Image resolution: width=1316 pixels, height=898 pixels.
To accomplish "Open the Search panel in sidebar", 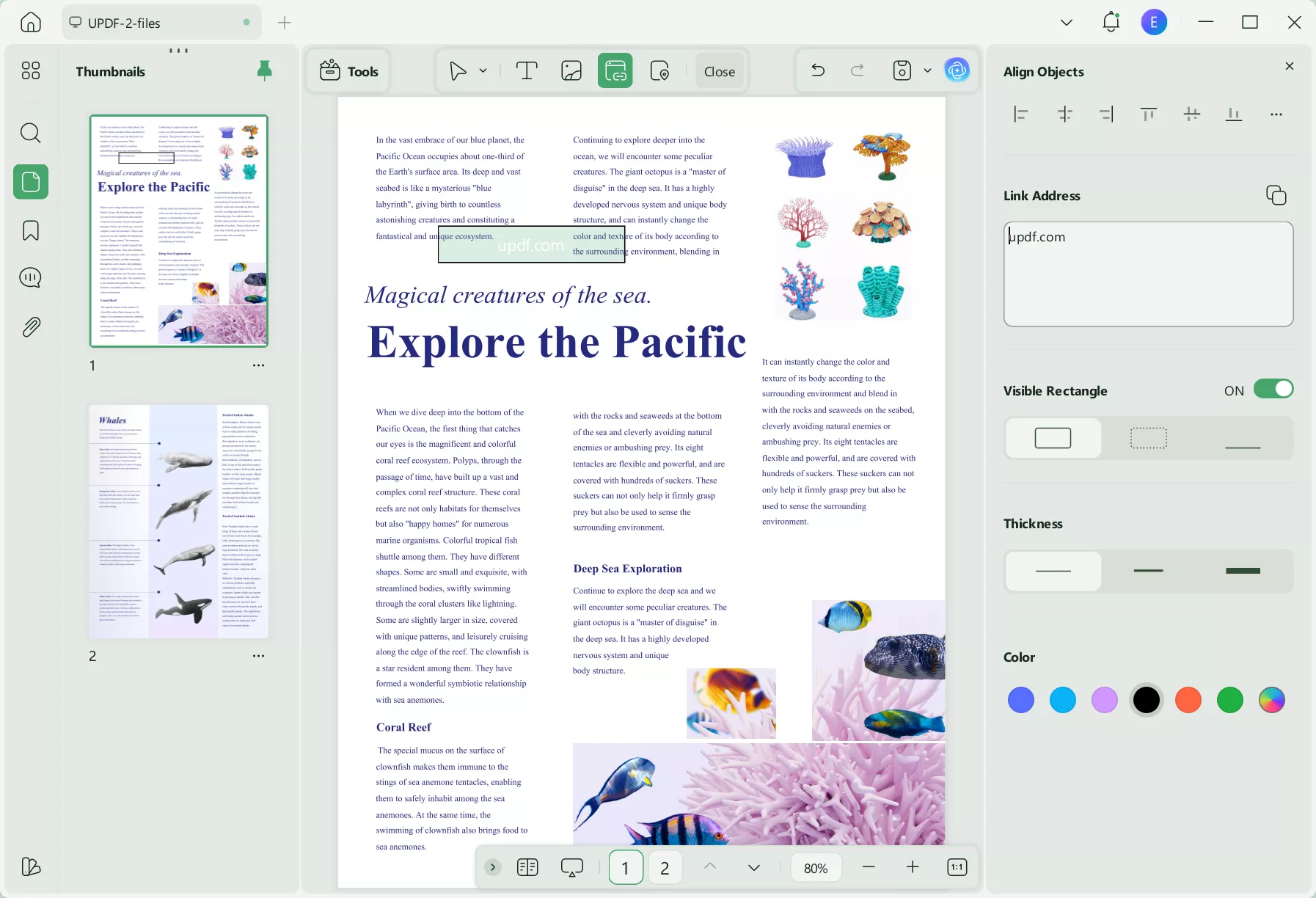I will pos(30,133).
